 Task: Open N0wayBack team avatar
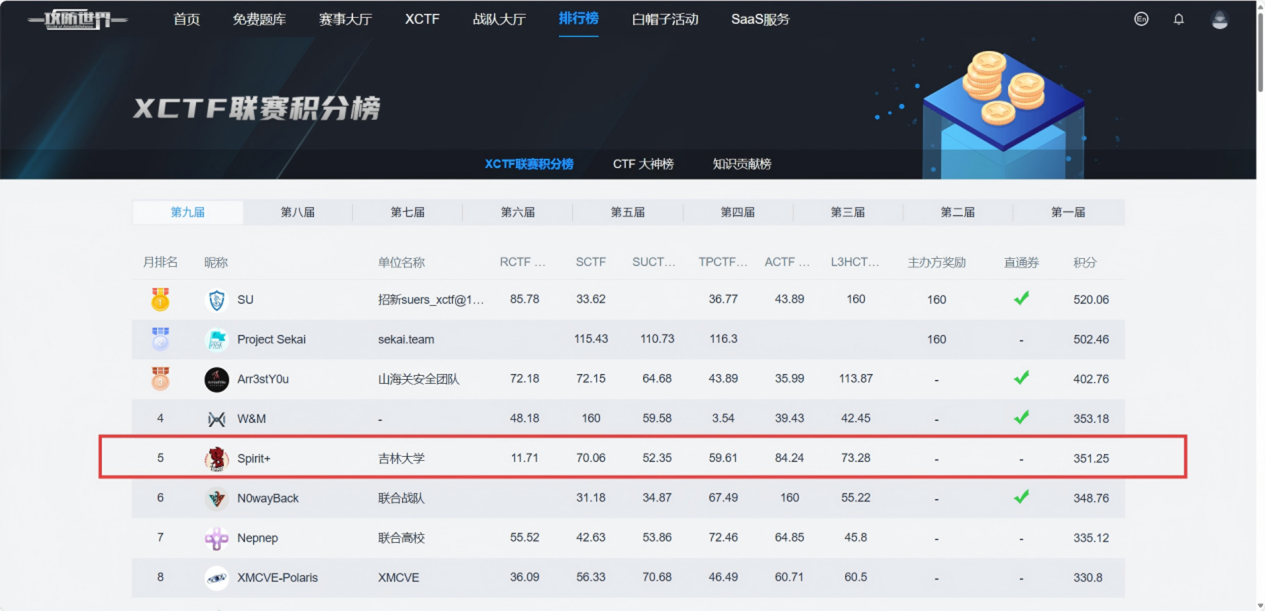click(x=216, y=498)
